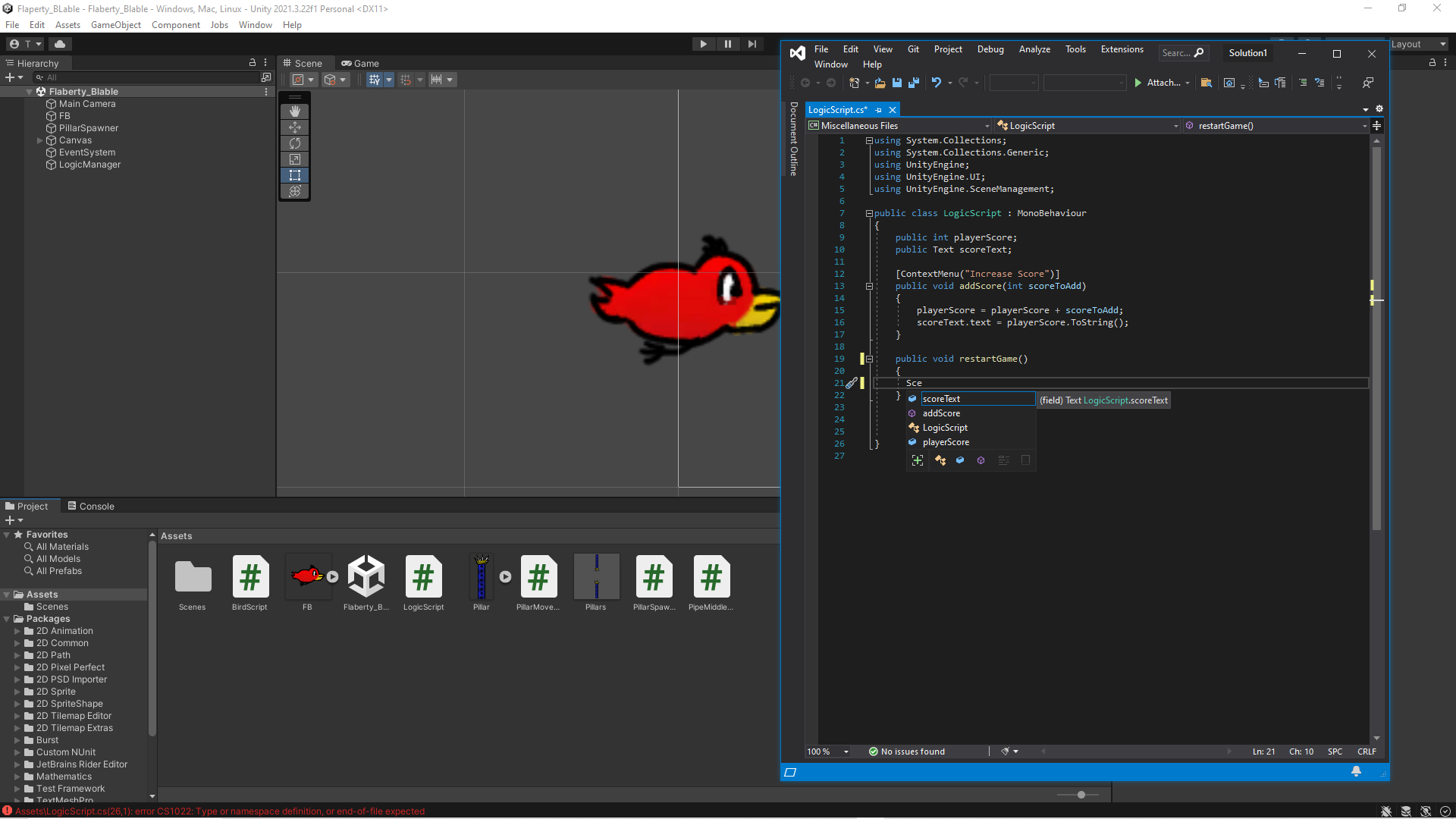Image resolution: width=1456 pixels, height=819 pixels.
Task: Select the Hand tool in Scene toolbar
Action: pyautogui.click(x=294, y=111)
